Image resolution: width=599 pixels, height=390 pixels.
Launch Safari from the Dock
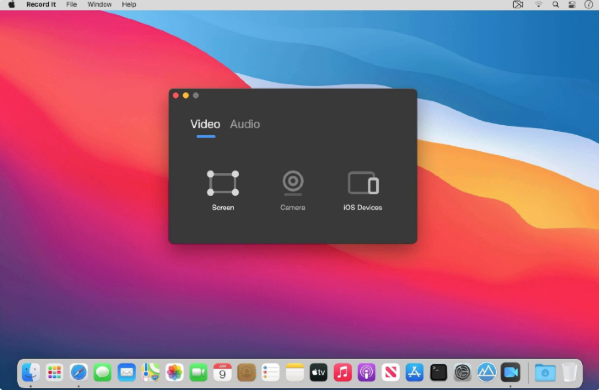79,372
